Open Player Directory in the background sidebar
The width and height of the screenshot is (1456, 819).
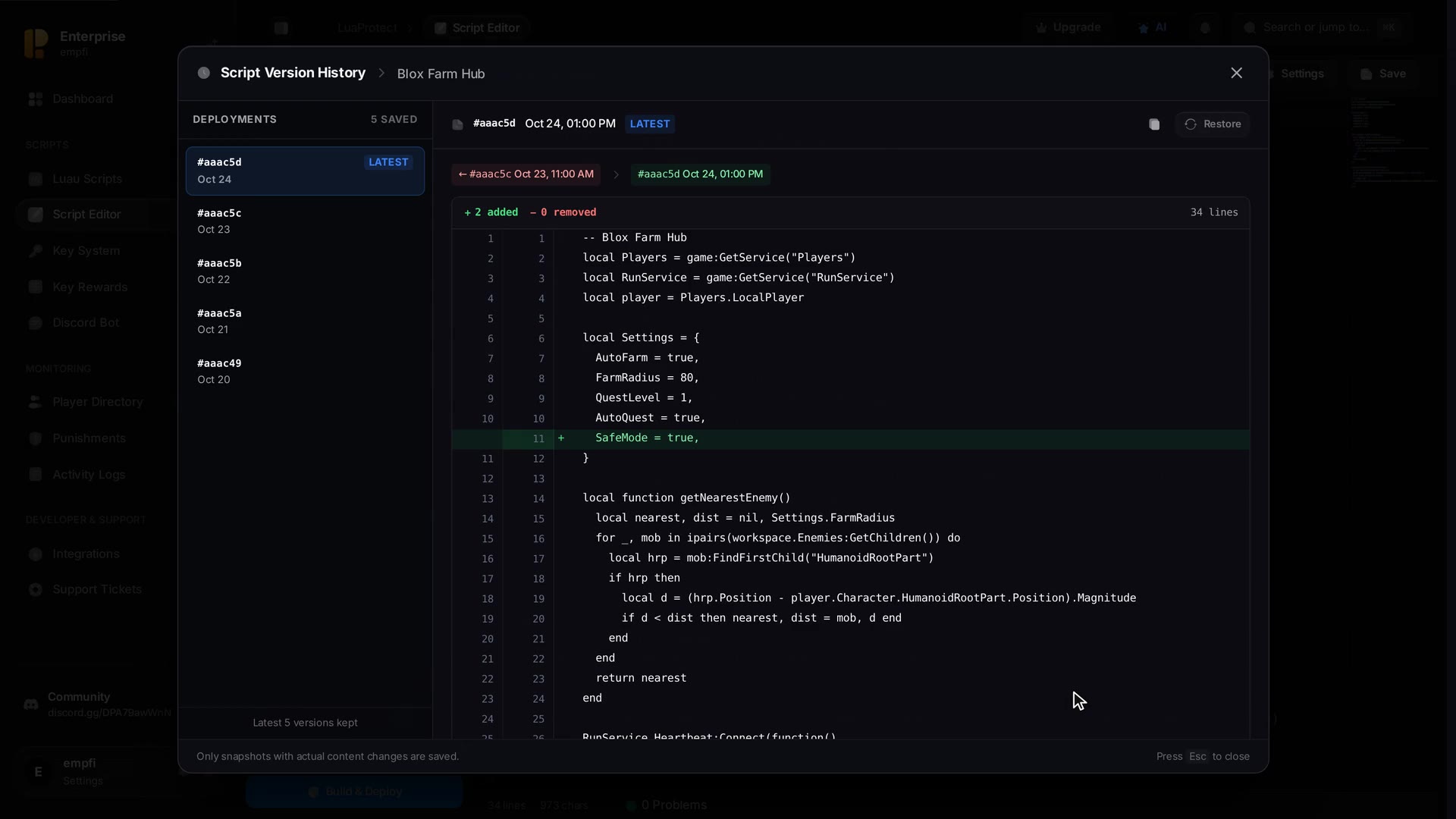coord(97,402)
